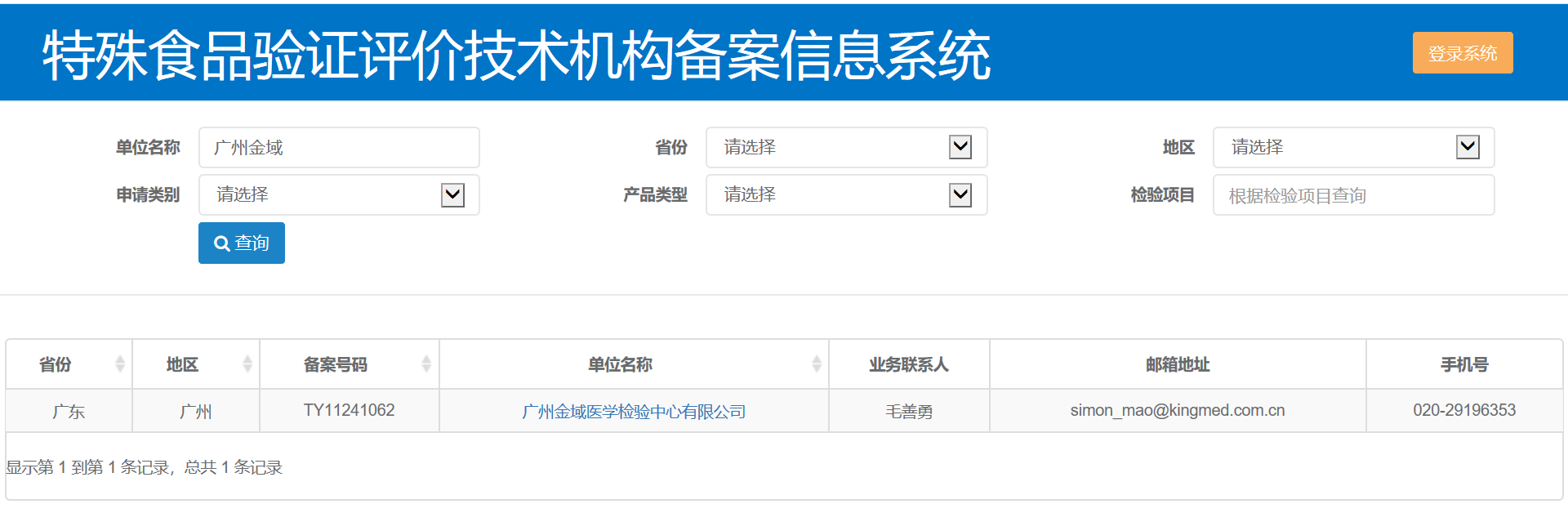1568x513 pixels.
Task: Click the page title 特殊食品验证评价技术机构备案信息系统
Action: [x=516, y=56]
